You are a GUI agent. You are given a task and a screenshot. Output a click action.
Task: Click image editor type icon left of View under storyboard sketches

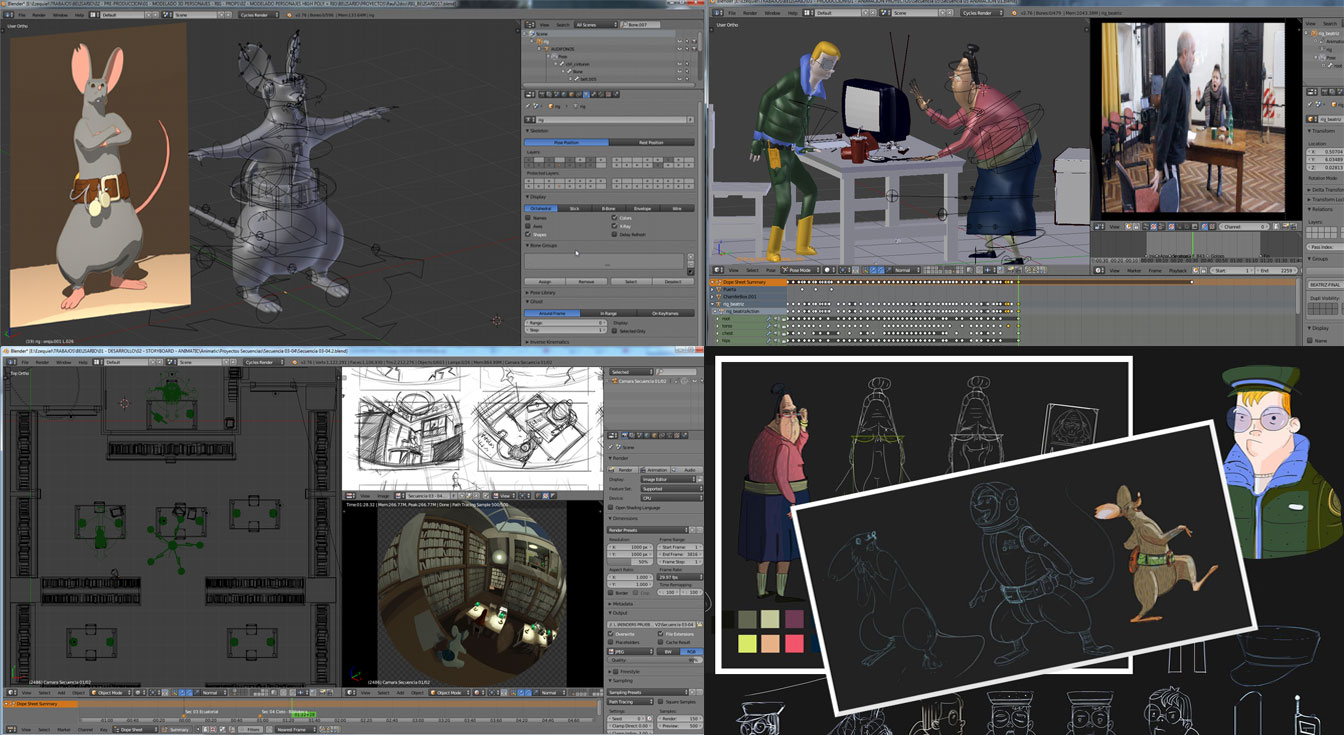pyautogui.click(x=349, y=495)
